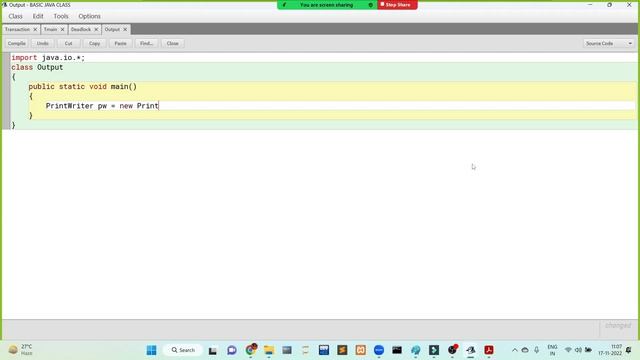
Task: Close the Transaction tab
Action: (x=35, y=29)
